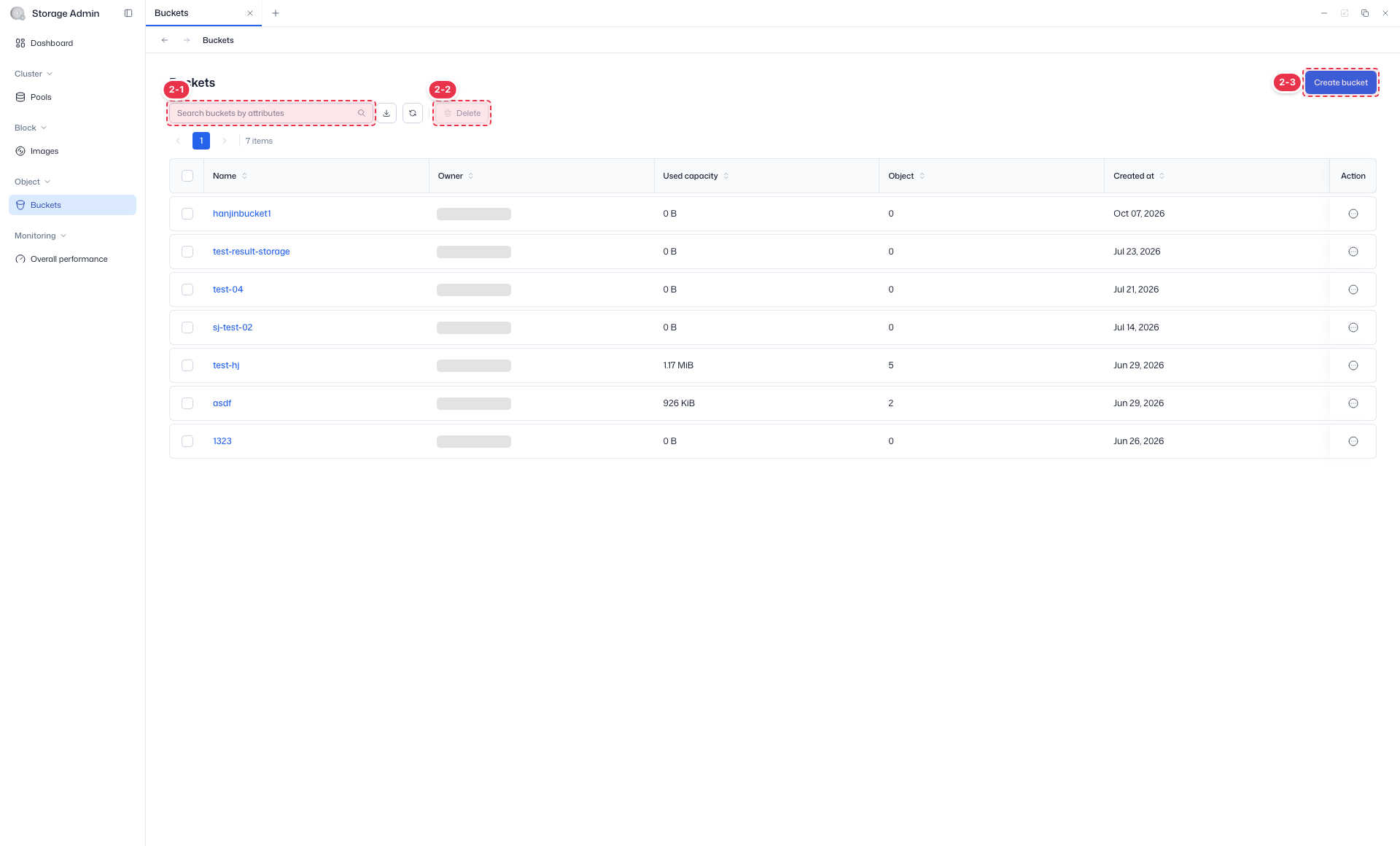Open the action menu for bucket 1323

coord(1353,441)
